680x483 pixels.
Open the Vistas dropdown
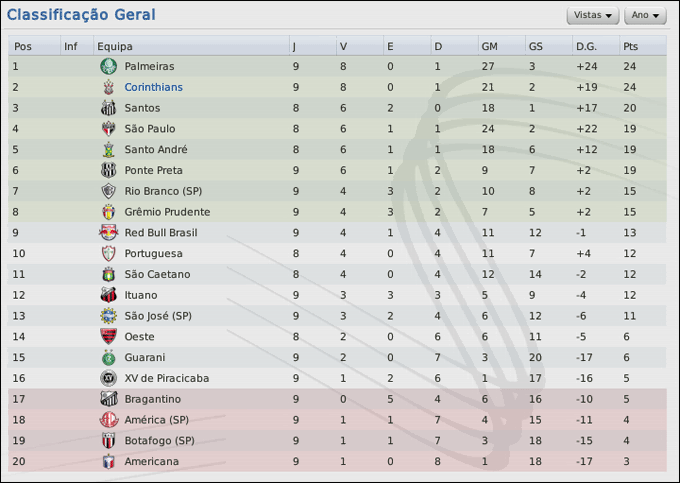pyautogui.click(x=593, y=16)
